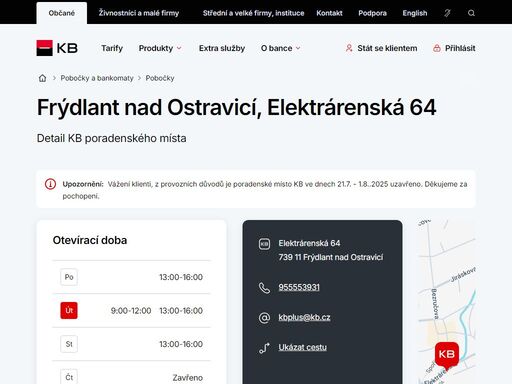Switch language to English
The image size is (512, 384).
[415, 13]
